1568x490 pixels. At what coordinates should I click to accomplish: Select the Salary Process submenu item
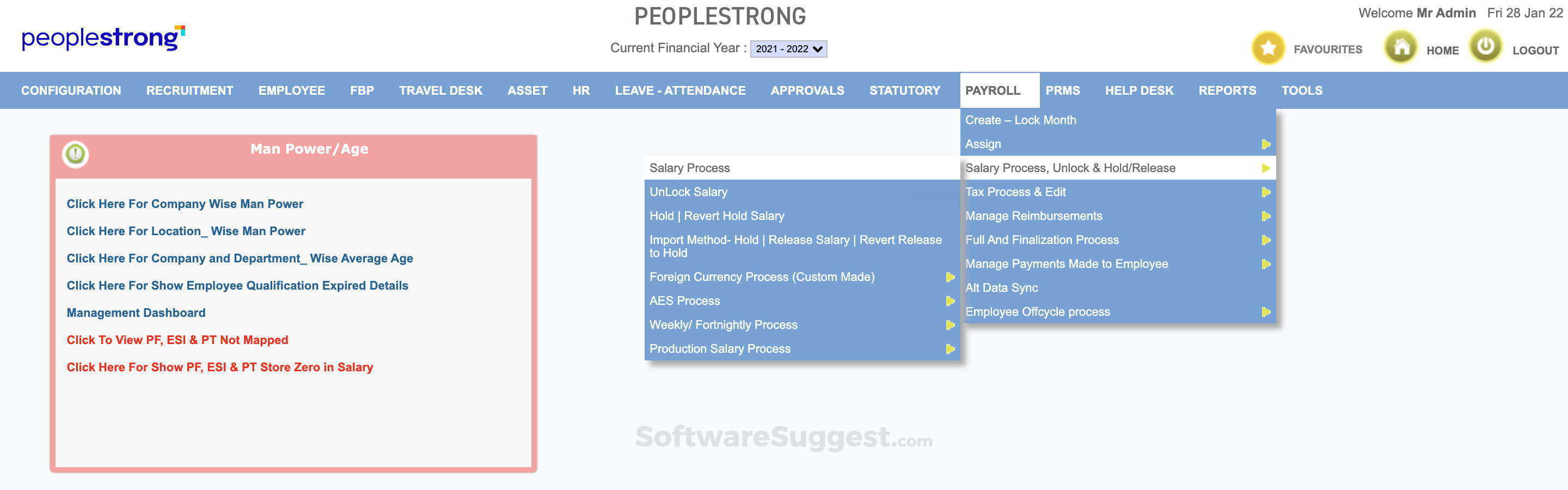(690, 168)
